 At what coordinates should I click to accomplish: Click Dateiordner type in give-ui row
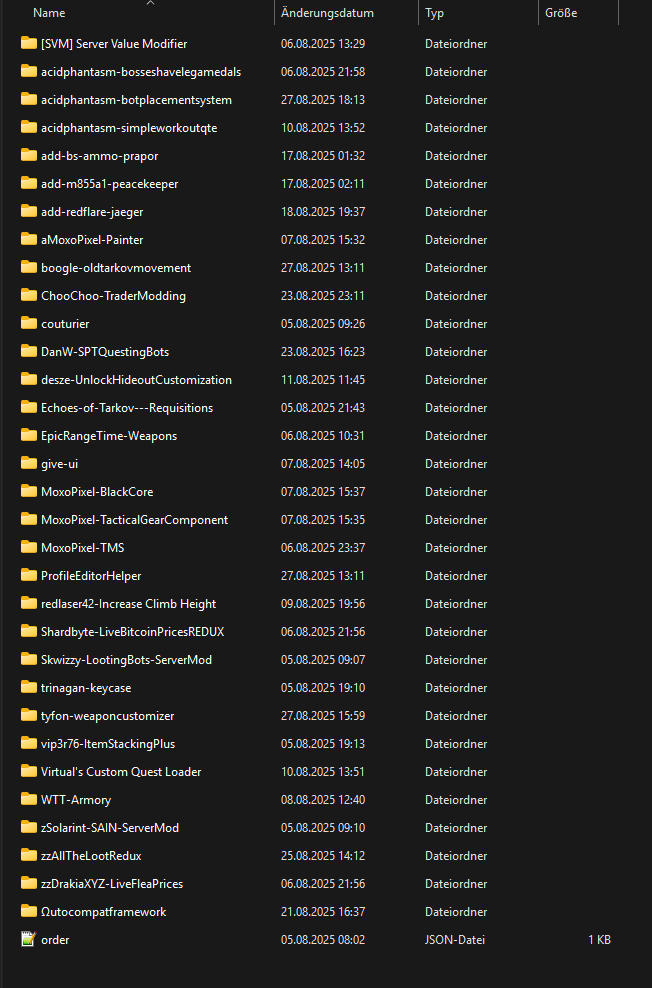click(x=456, y=464)
